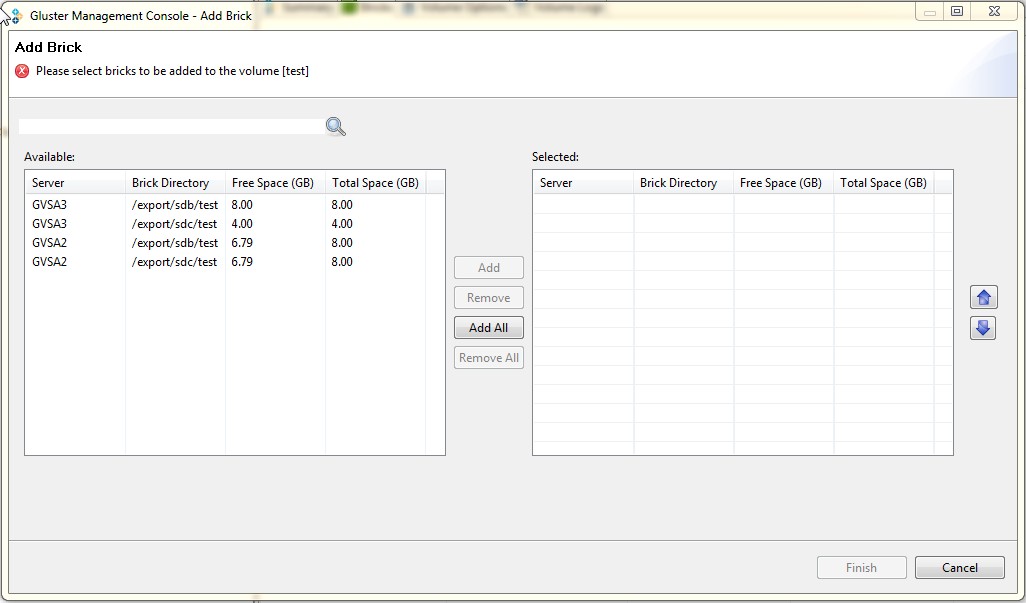Pick the GVSA2 /export/sdb/test brick
The width and height of the screenshot is (1026, 603).
coord(174,243)
